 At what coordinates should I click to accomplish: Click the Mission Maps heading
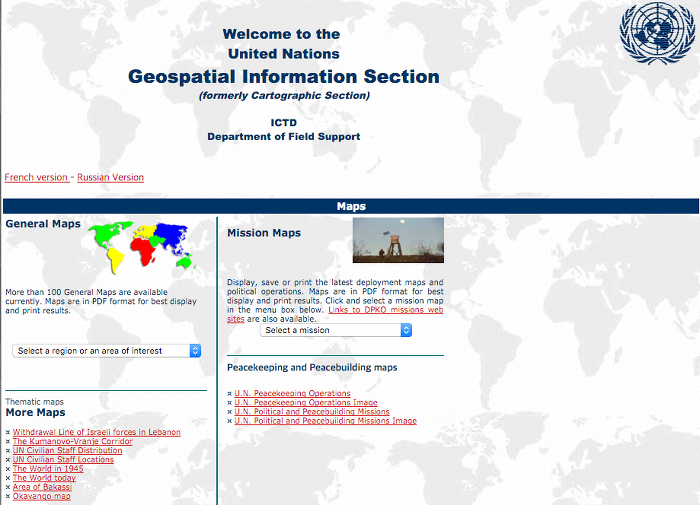[x=264, y=233]
